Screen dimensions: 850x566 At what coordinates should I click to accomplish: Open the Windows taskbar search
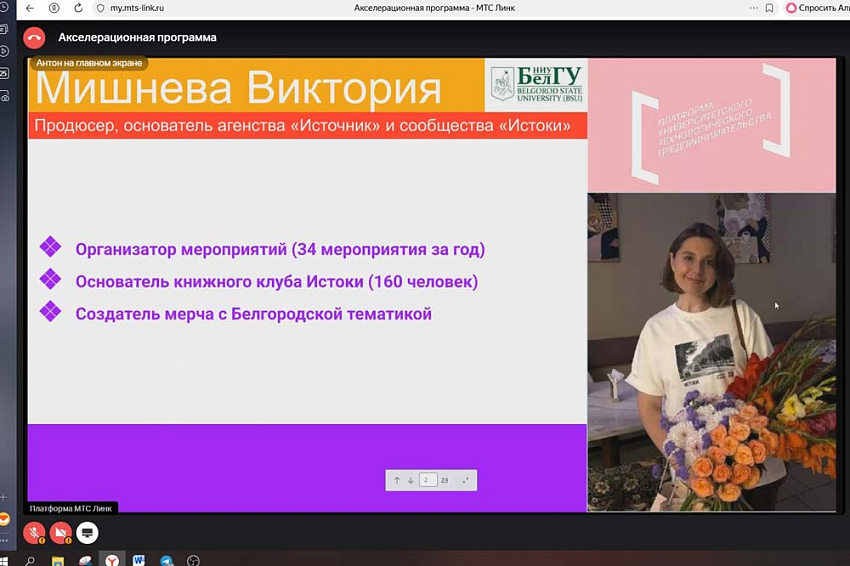pos(30,560)
